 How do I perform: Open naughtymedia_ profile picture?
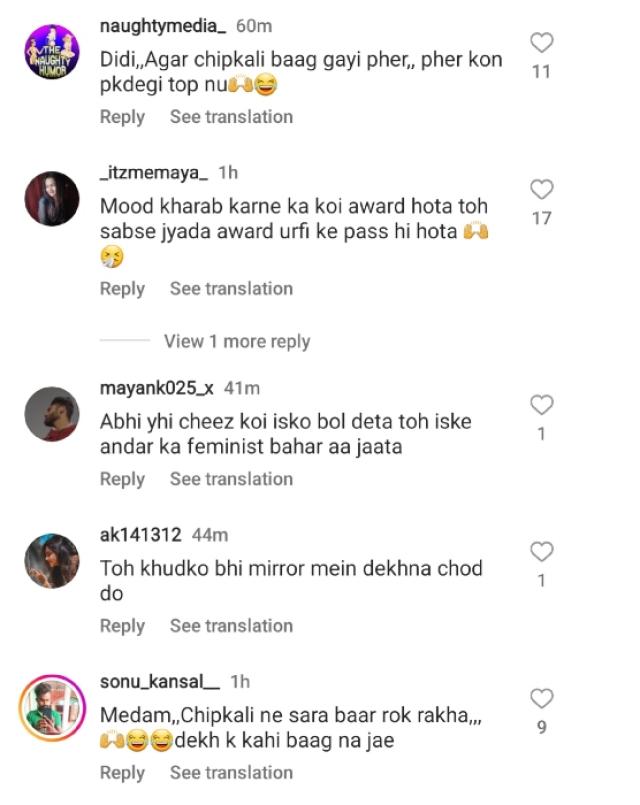click(51, 50)
